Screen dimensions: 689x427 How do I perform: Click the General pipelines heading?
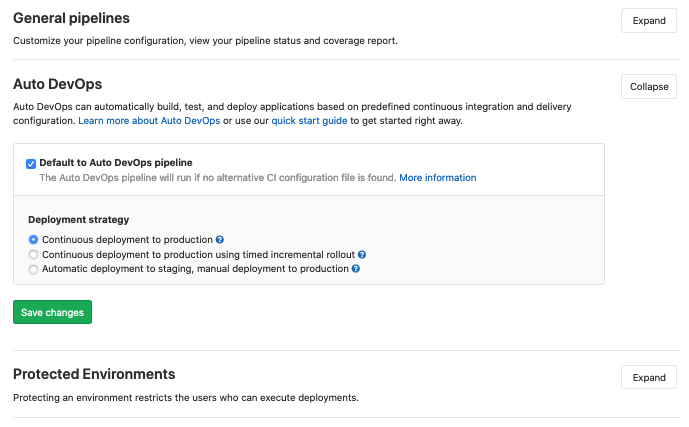[x=71, y=18]
